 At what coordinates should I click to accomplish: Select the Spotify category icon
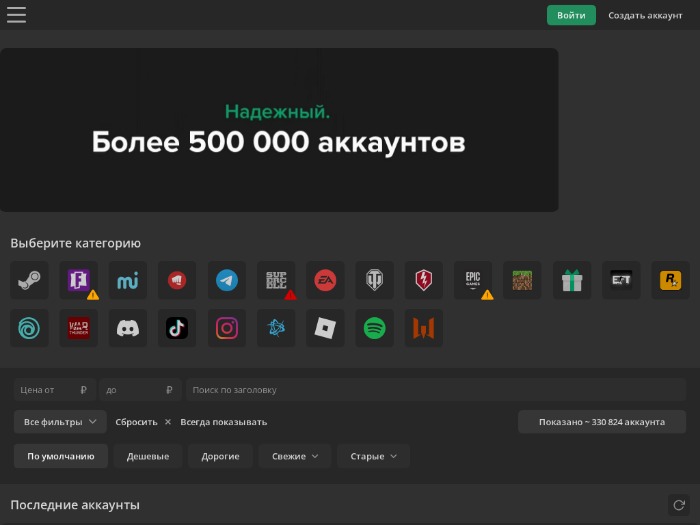coord(375,328)
